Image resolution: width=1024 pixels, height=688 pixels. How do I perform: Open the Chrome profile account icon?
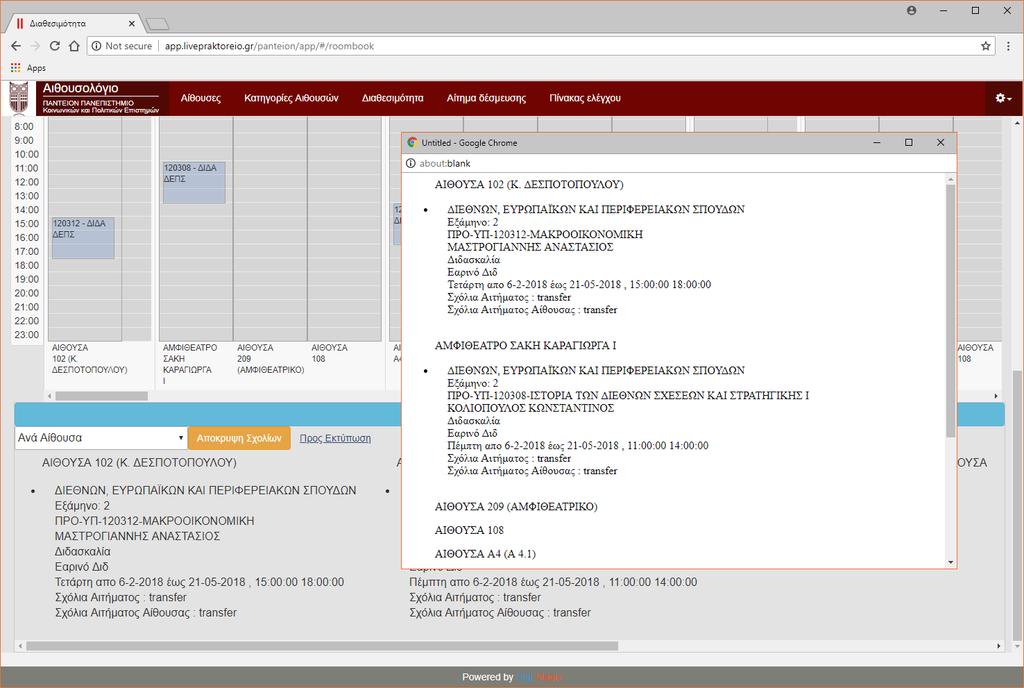pos(912,10)
